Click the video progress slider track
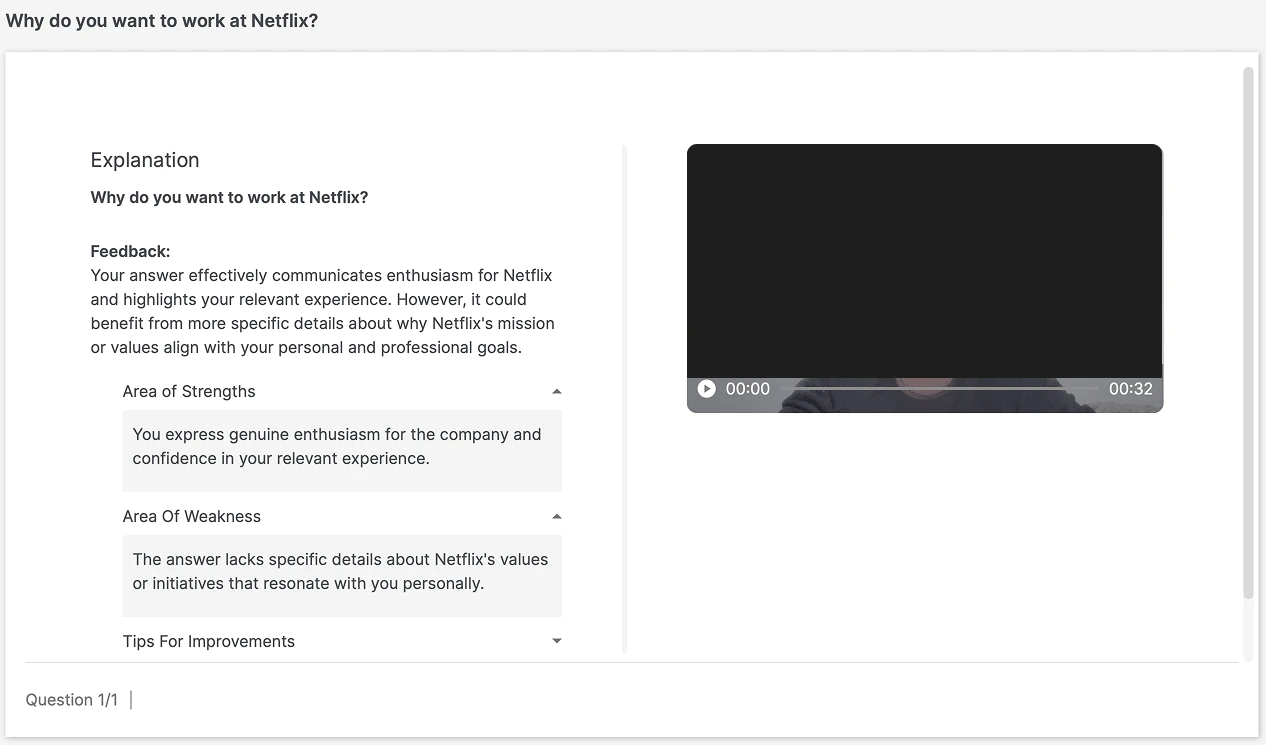 tap(939, 389)
